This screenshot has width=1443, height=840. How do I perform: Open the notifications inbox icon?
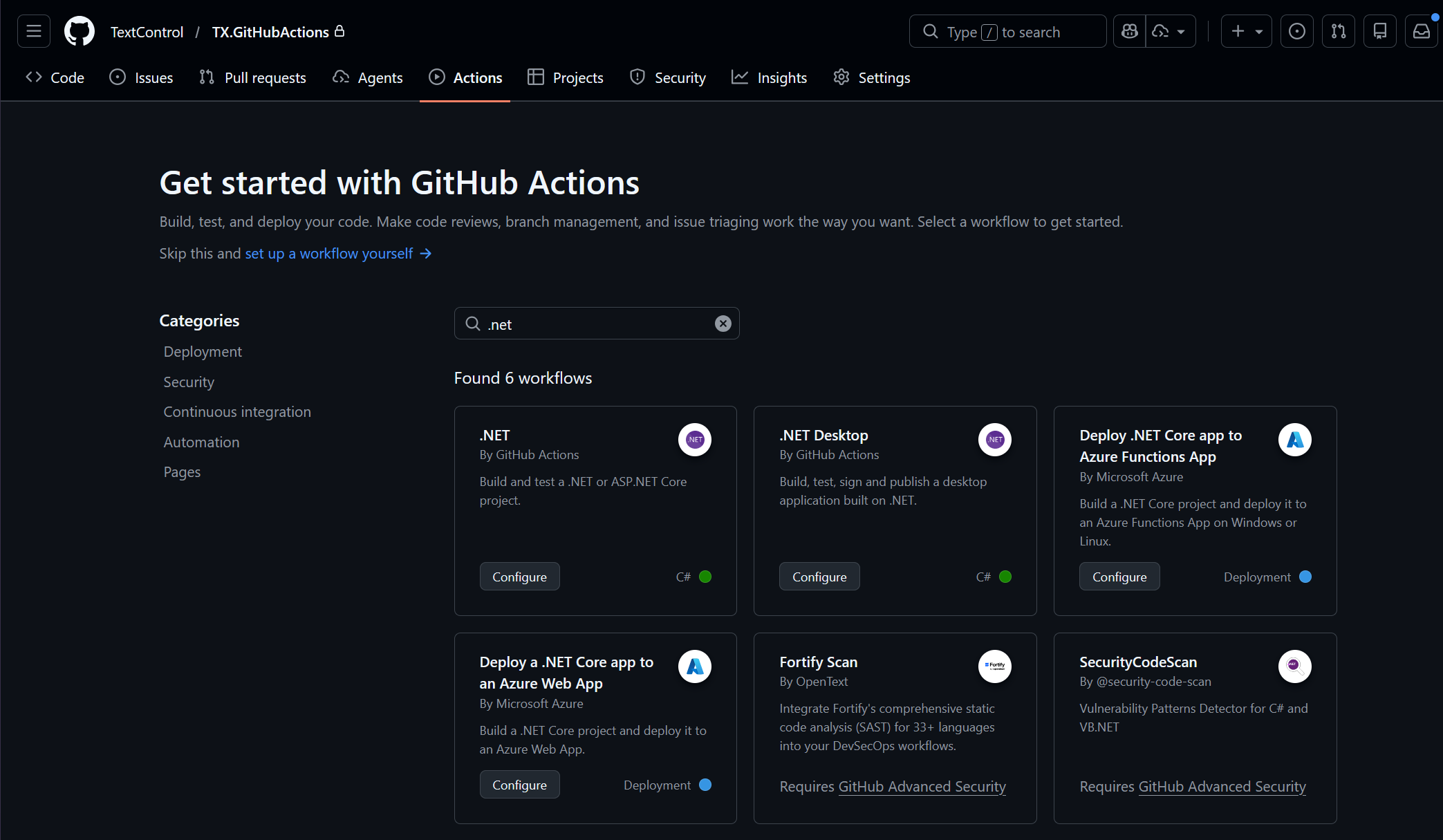click(x=1421, y=31)
